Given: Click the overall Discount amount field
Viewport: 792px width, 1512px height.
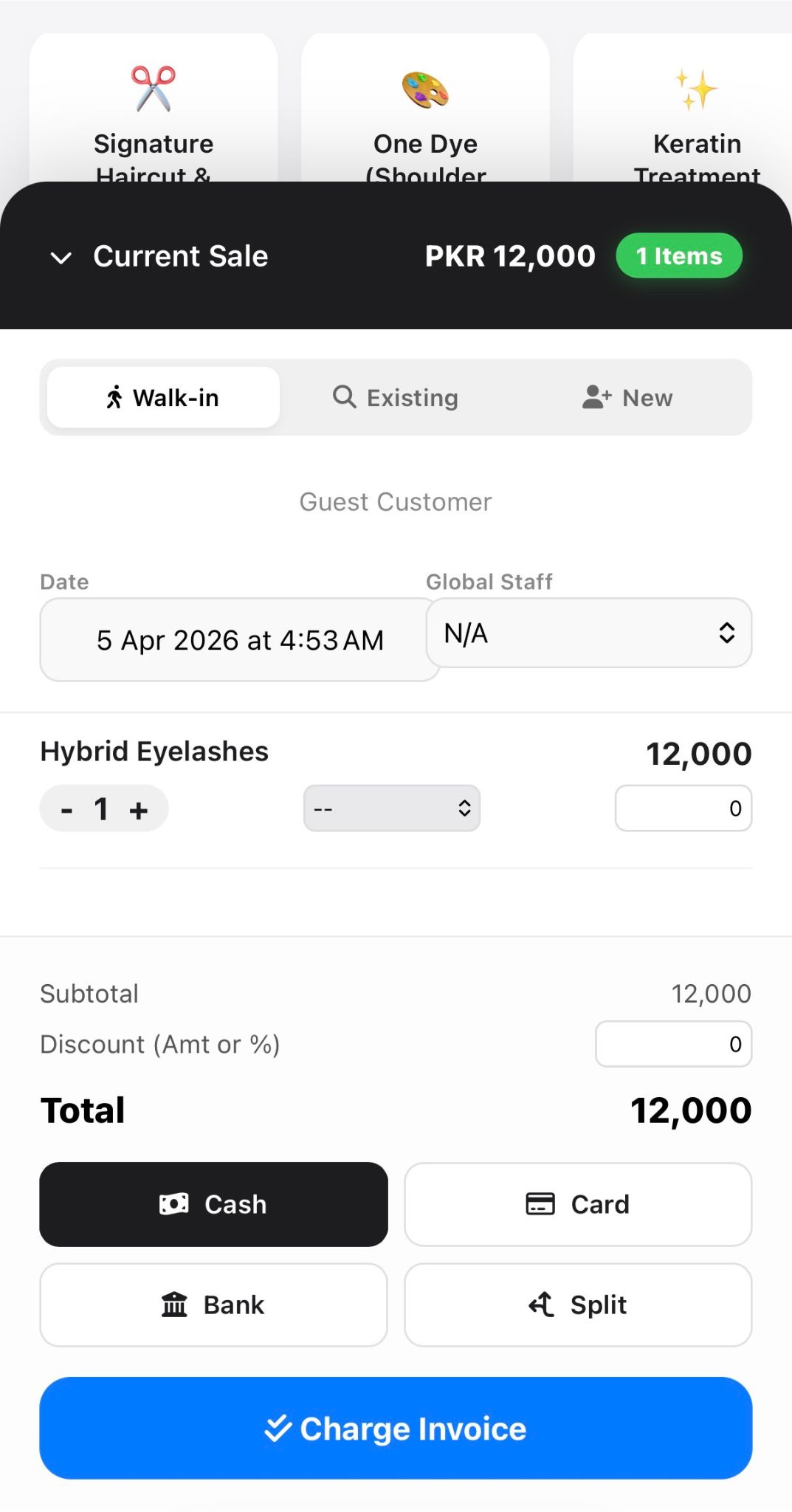Looking at the screenshot, I should (673, 1044).
